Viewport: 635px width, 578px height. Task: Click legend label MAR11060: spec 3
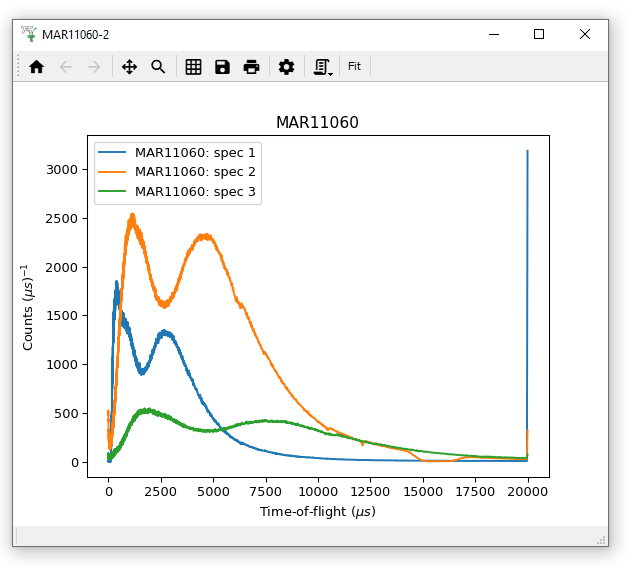[x=195, y=191]
